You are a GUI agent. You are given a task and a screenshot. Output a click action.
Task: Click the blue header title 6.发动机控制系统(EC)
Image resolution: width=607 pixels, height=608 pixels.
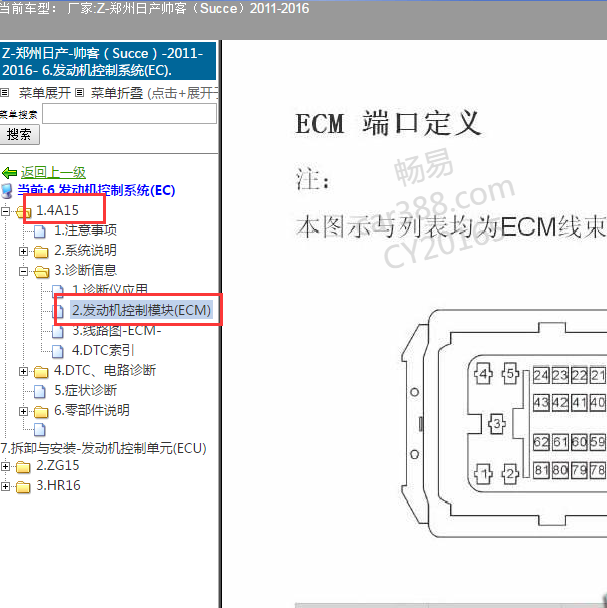(107, 61)
